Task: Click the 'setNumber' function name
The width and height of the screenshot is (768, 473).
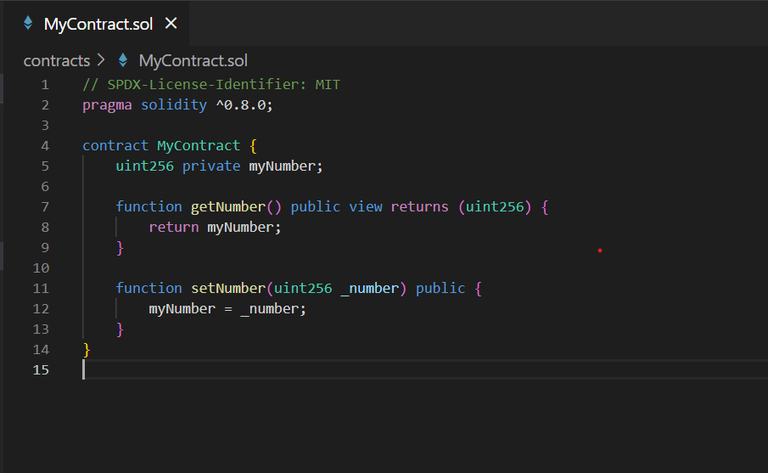Action: click(x=228, y=288)
